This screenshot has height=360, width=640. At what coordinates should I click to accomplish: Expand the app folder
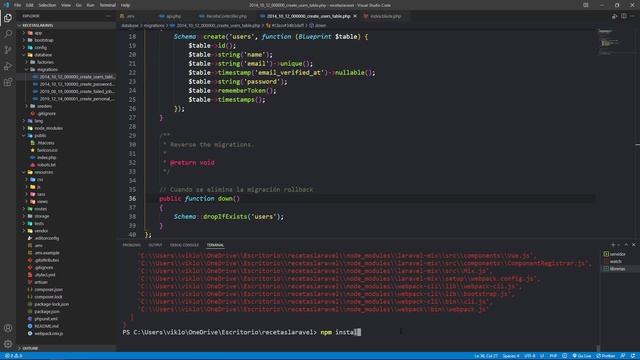click(38, 33)
